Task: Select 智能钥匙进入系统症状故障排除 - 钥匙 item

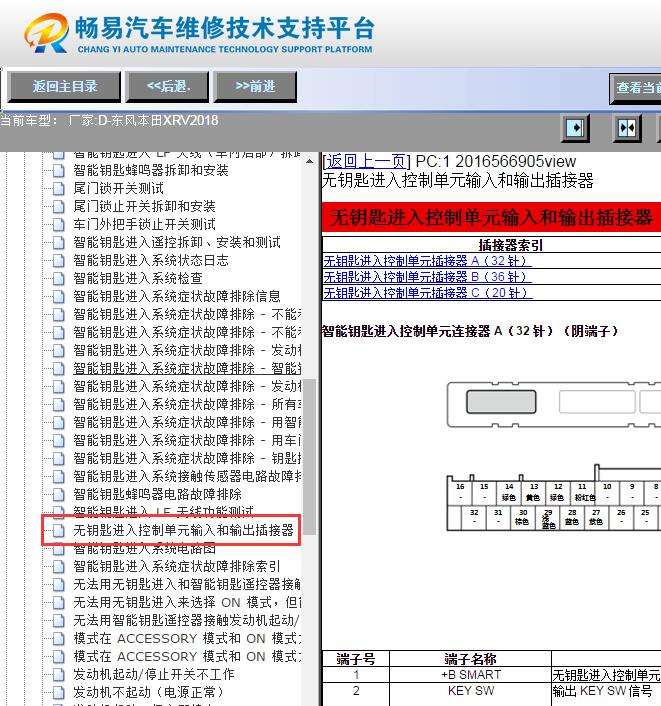Action: point(187,458)
